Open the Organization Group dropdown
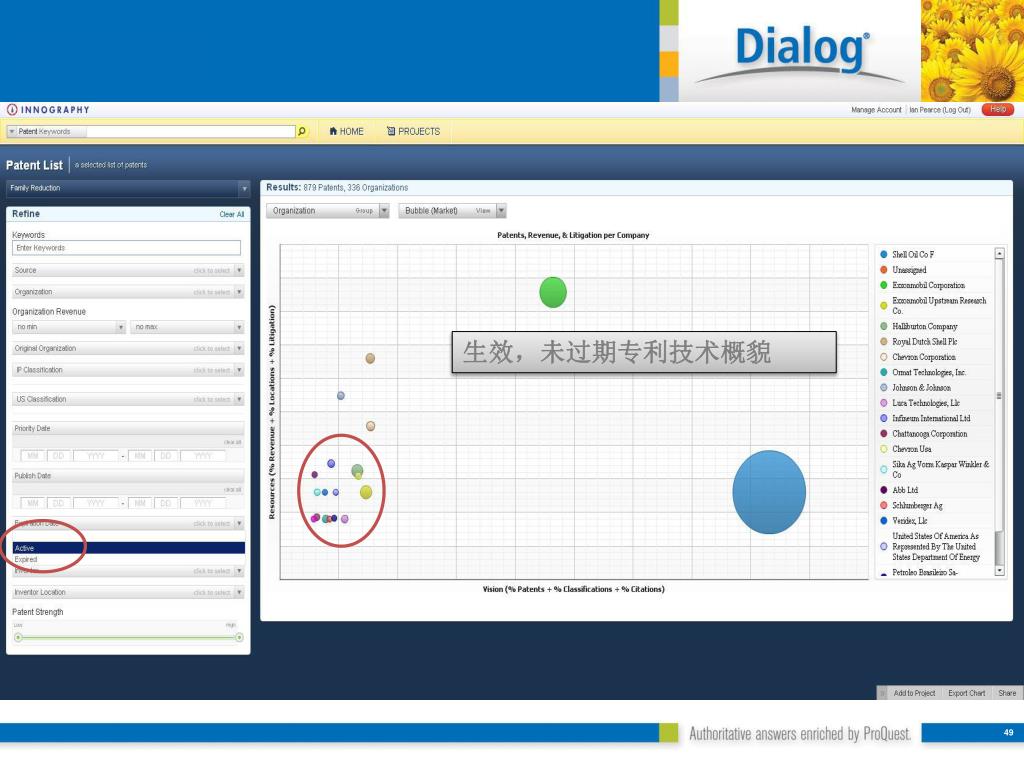The height and width of the screenshot is (768, 1024). tap(327, 211)
